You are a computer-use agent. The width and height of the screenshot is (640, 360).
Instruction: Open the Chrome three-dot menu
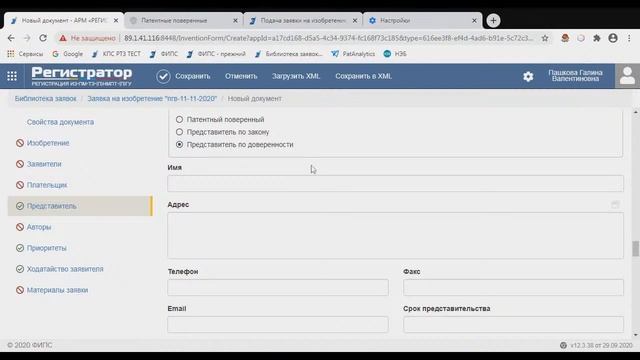point(629,38)
